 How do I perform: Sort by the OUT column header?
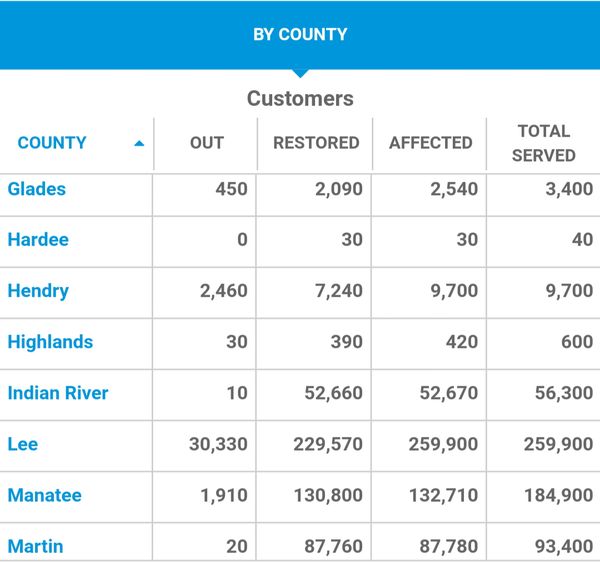pos(206,143)
